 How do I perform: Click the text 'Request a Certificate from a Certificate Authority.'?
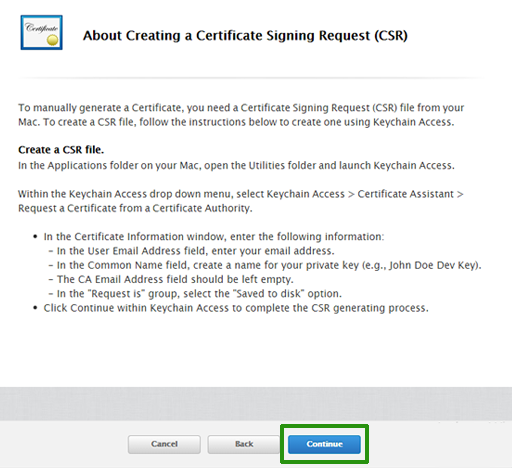click(x=135, y=208)
